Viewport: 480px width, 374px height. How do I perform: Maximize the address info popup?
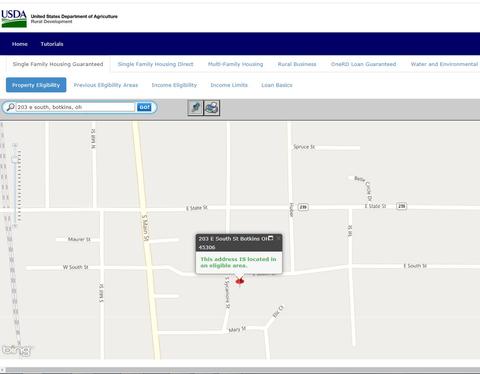coord(271,238)
